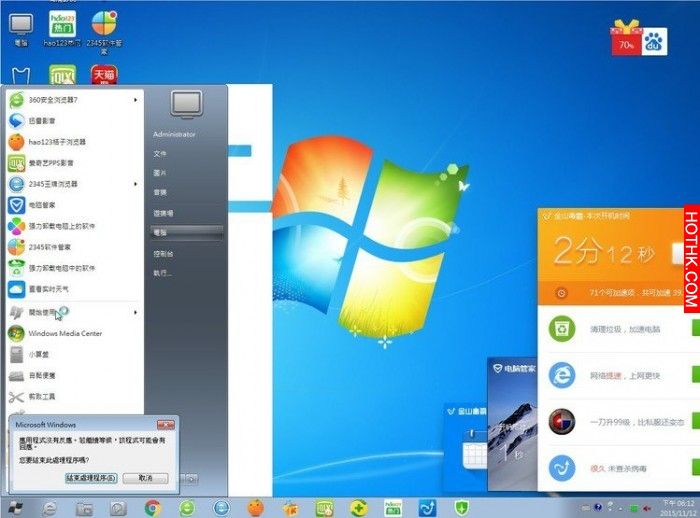Click the green recycle-bin 清理垃圾 icon

tap(562, 329)
